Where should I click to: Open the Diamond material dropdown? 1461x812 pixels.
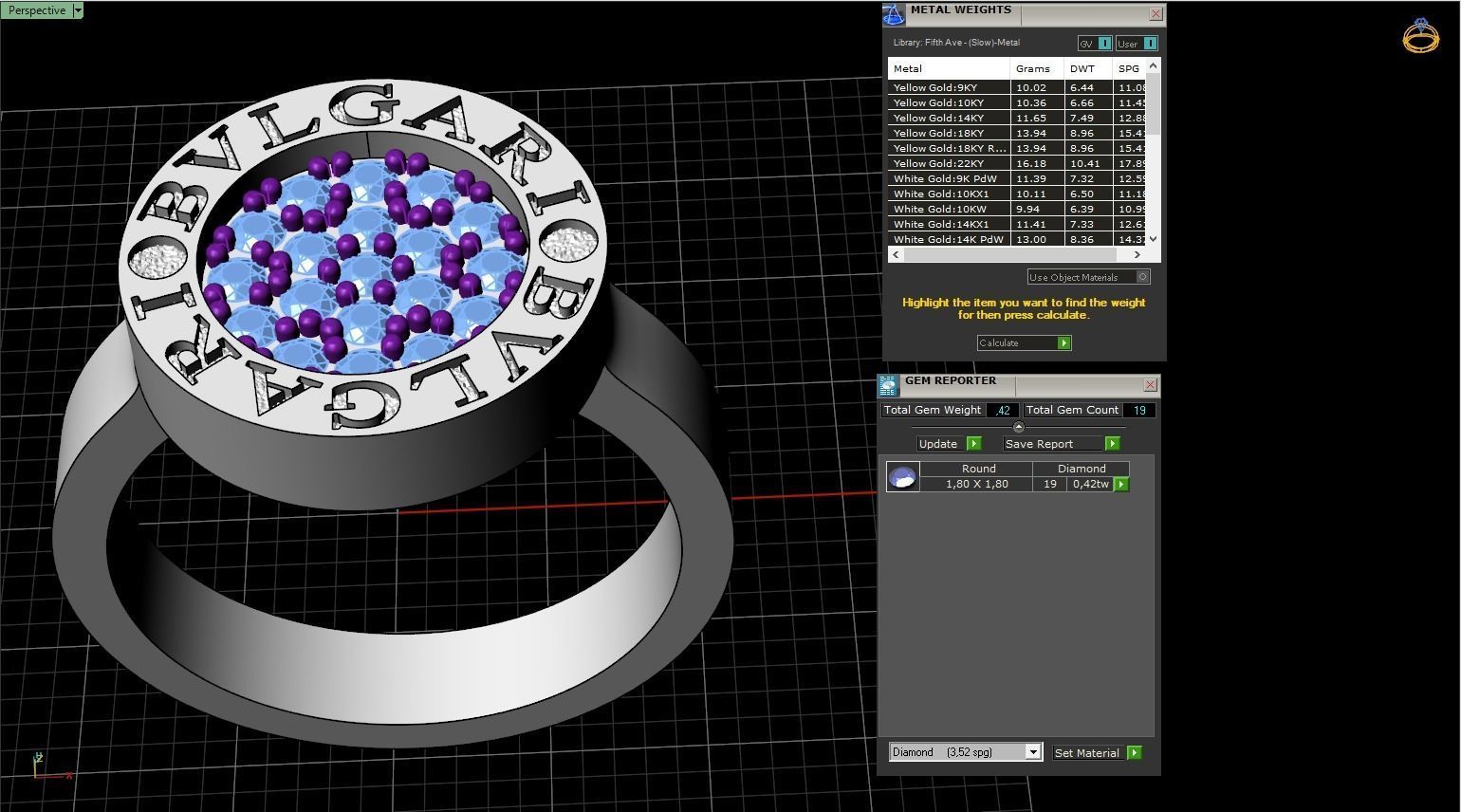1033,752
